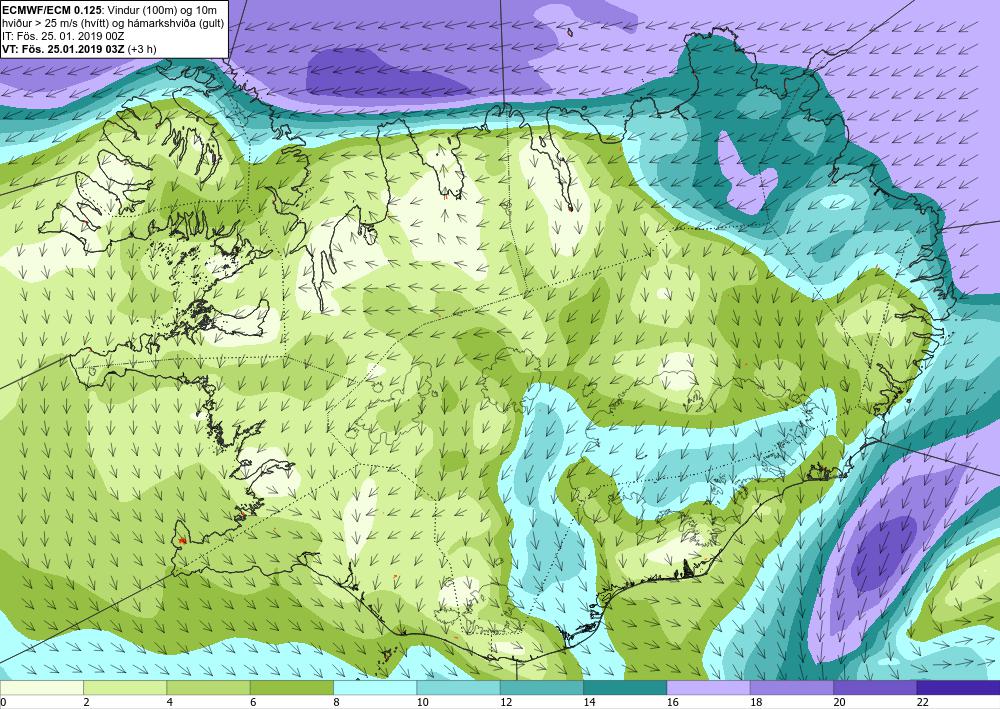Click the legend swatch between 0 and 2

point(42,687)
